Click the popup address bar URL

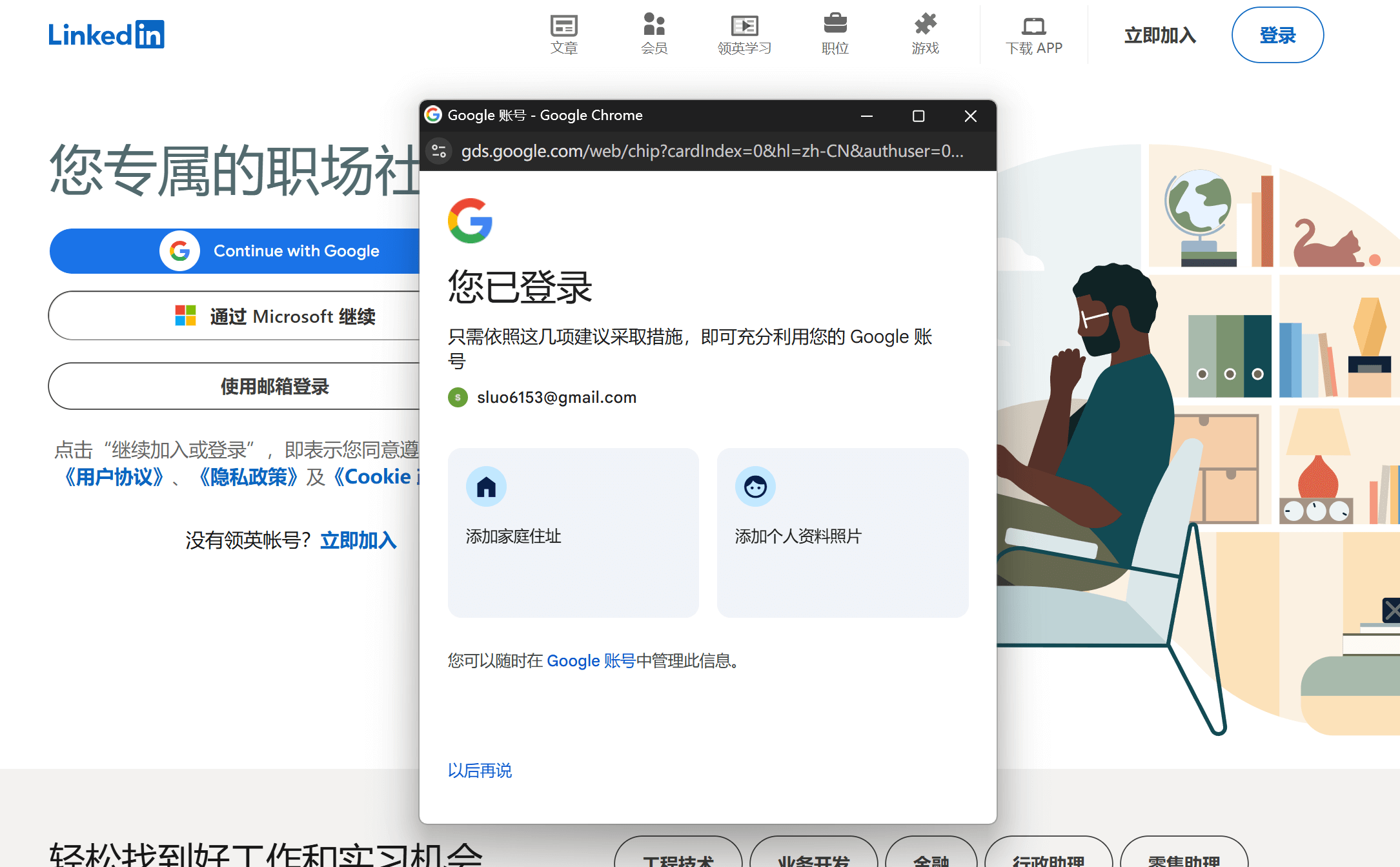pyautogui.click(x=711, y=151)
